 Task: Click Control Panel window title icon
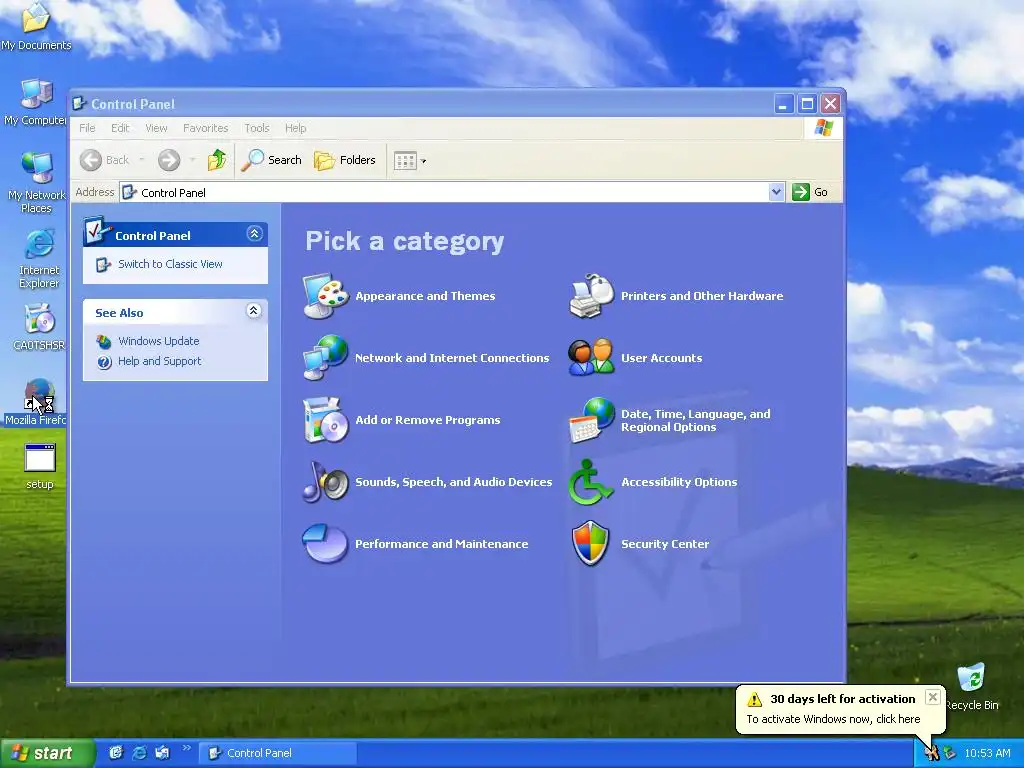click(80, 103)
